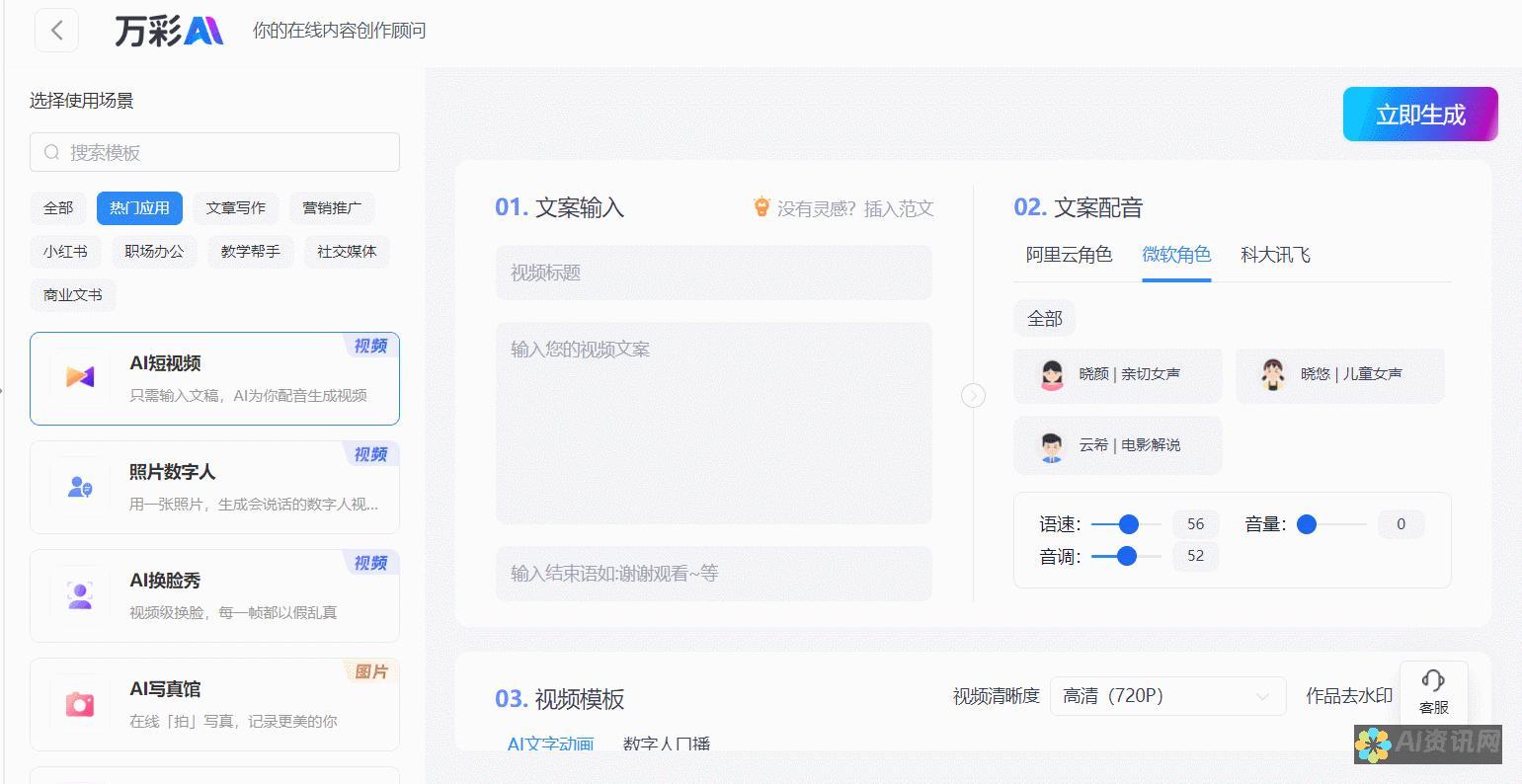Open the 客服 headset support icon
Viewport: 1522px width, 784px height.
coord(1433,680)
